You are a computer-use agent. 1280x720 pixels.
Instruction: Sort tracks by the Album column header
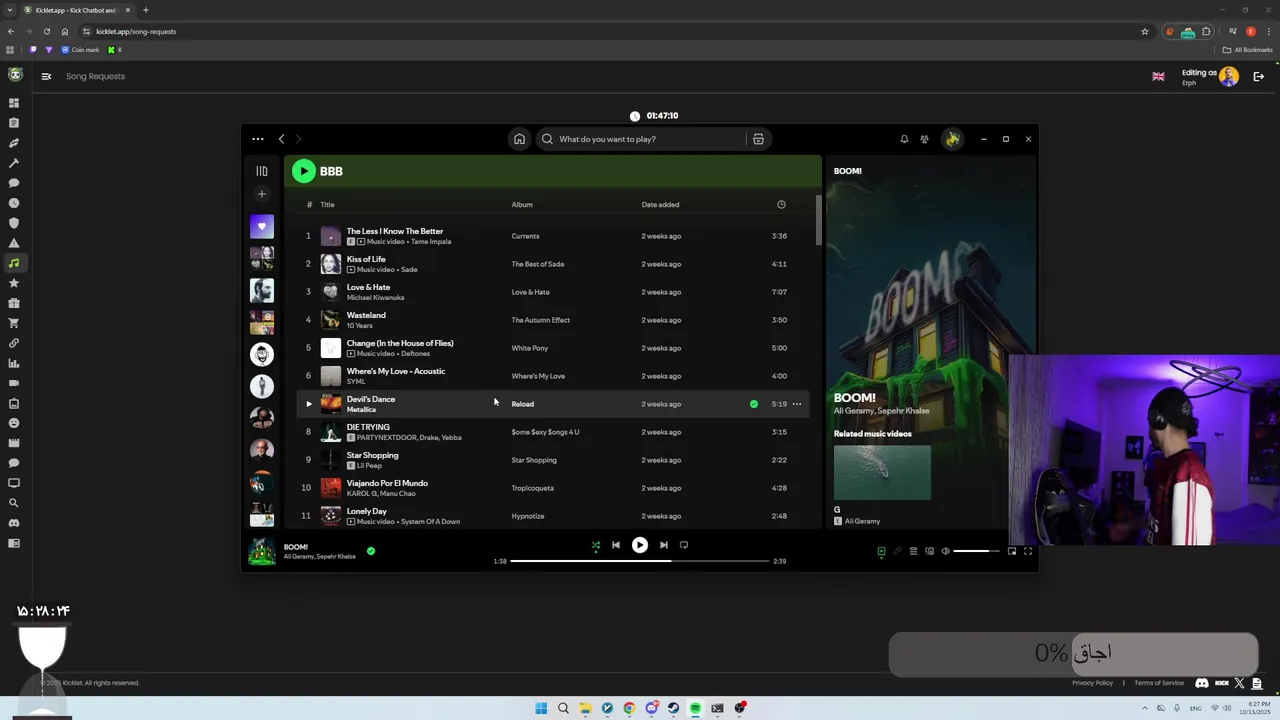coord(522,205)
